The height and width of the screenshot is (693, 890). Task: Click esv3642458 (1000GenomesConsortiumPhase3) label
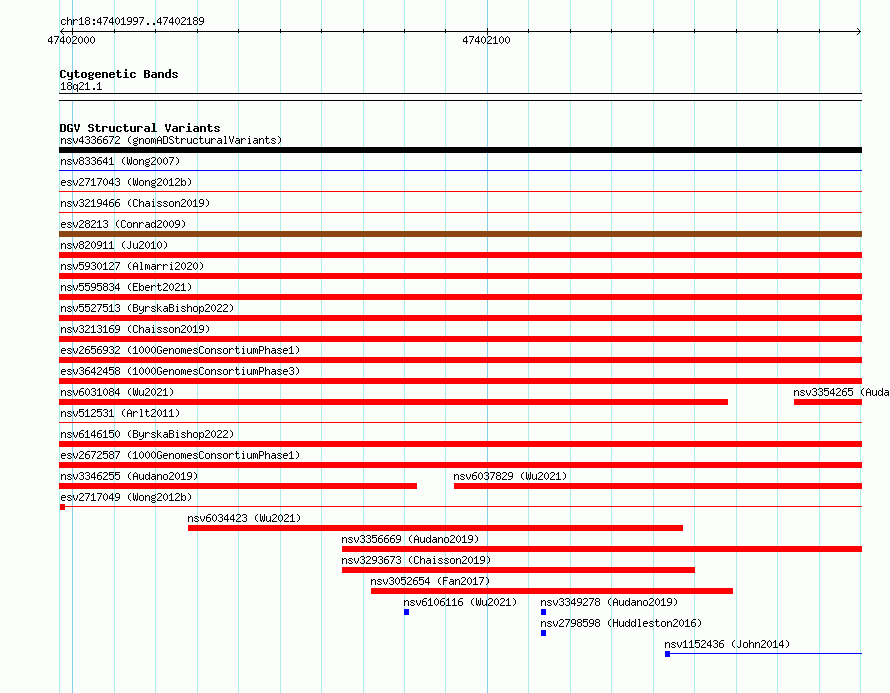pos(180,371)
